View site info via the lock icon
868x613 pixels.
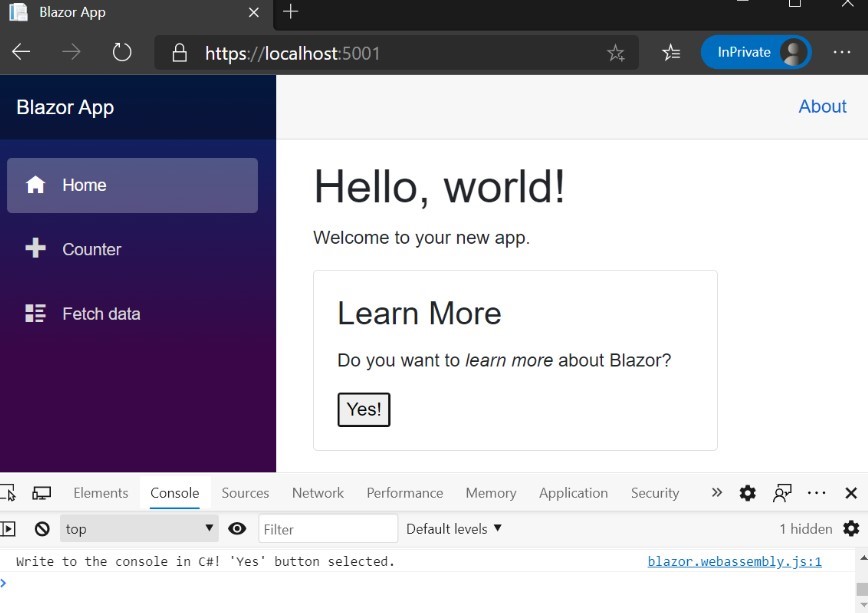[179, 53]
